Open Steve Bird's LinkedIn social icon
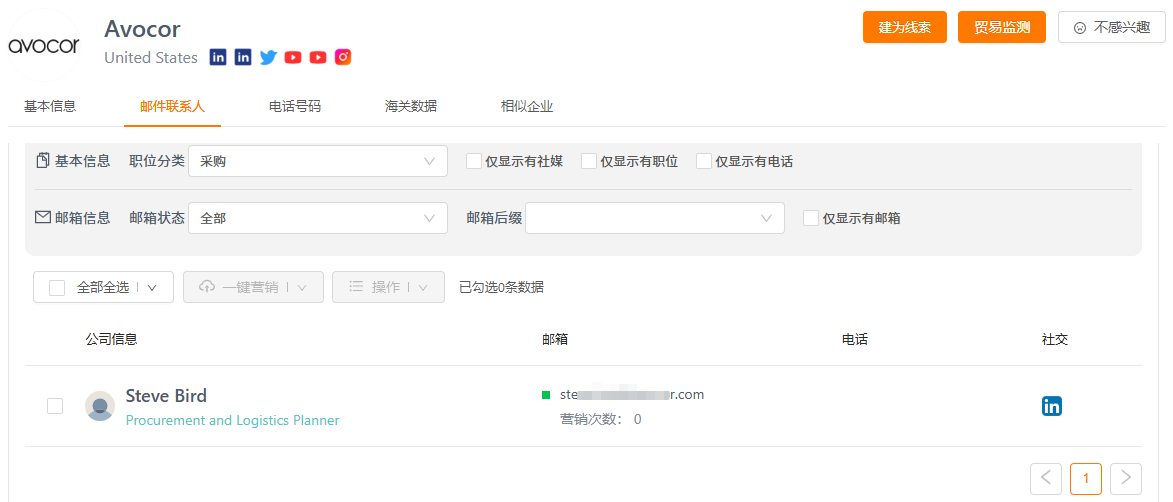Viewport: 1173px width, 502px height. [x=1052, y=406]
